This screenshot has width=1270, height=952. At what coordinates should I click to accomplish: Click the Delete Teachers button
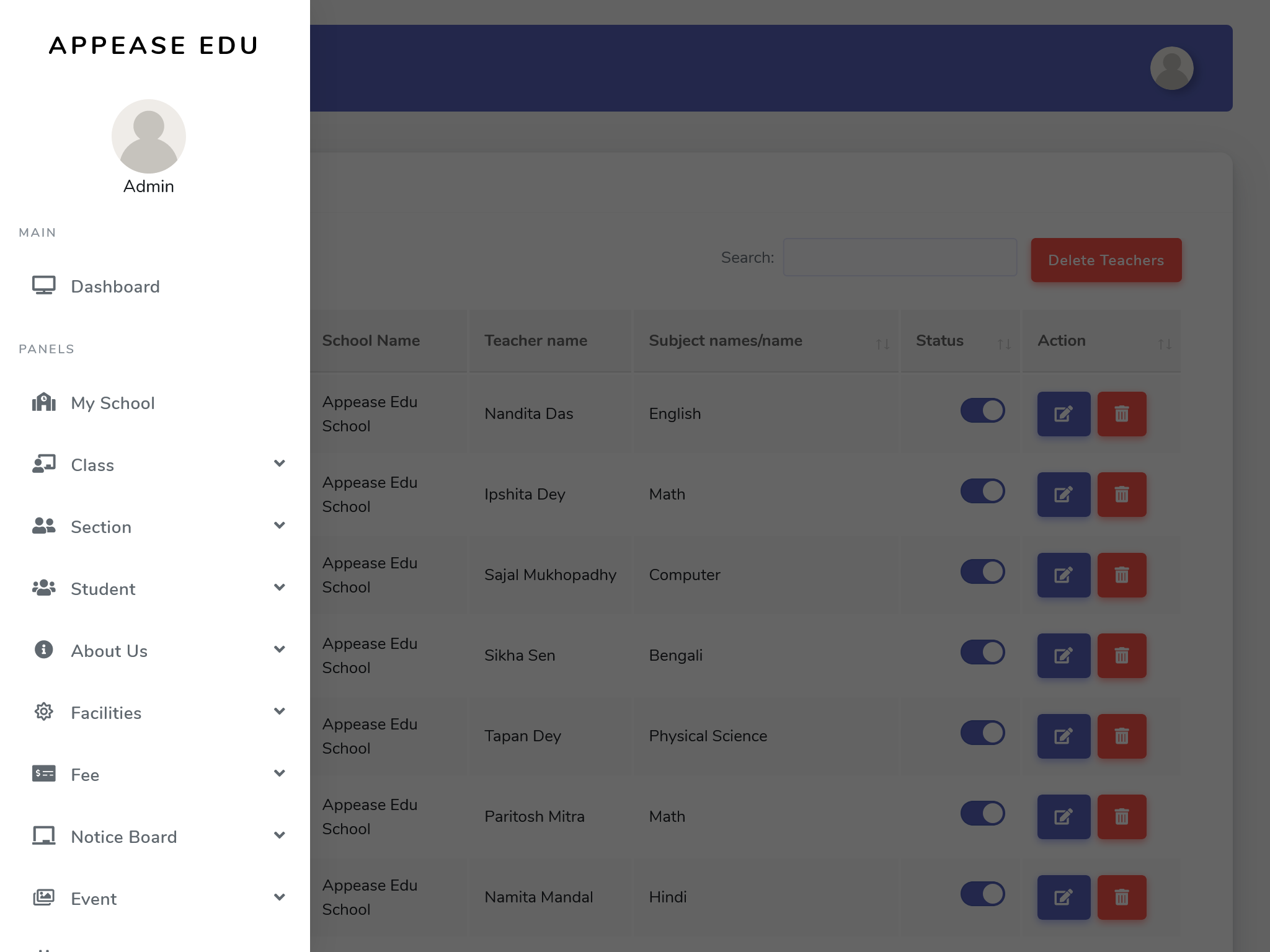(x=1106, y=260)
